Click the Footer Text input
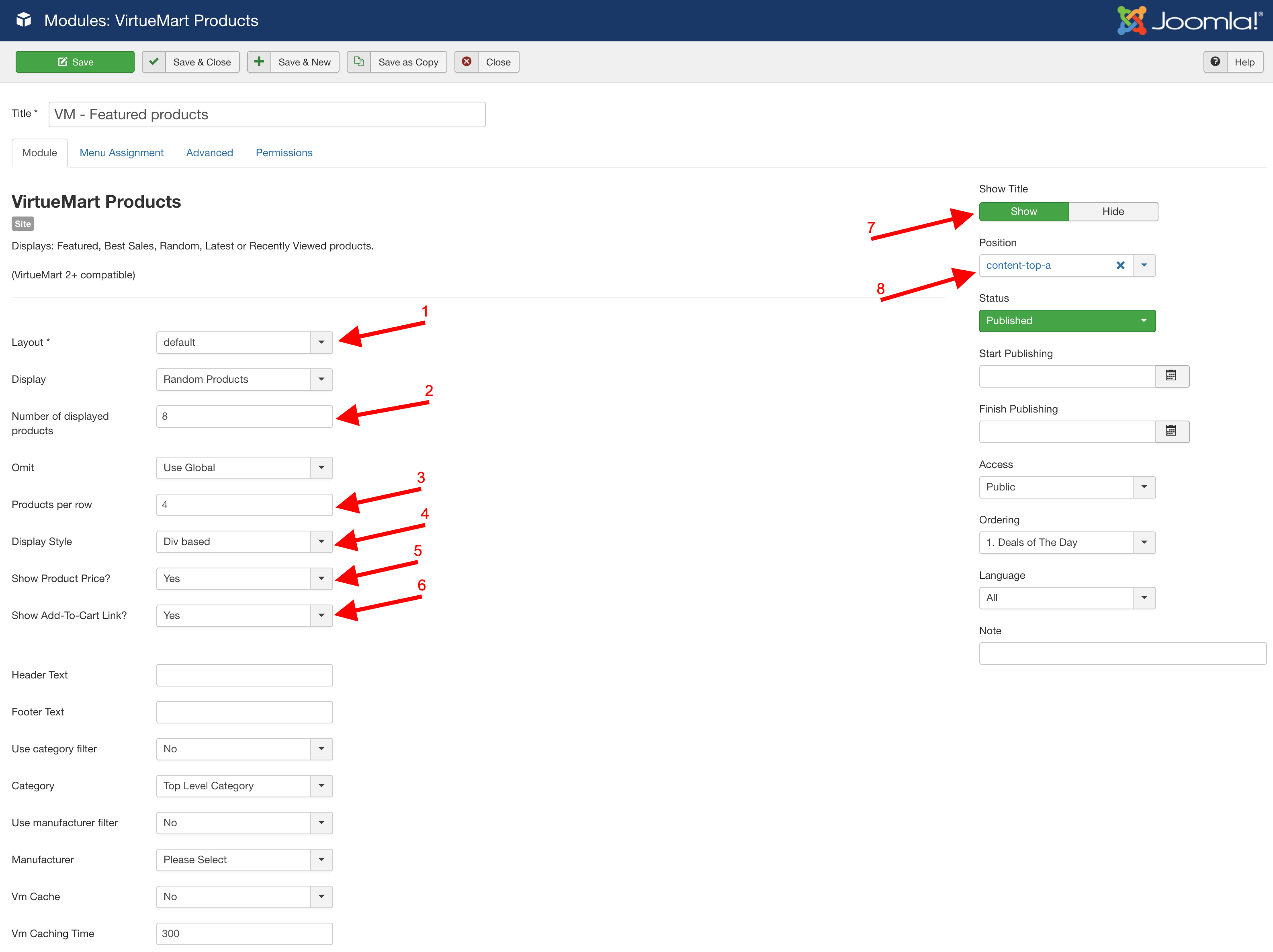 click(x=244, y=711)
